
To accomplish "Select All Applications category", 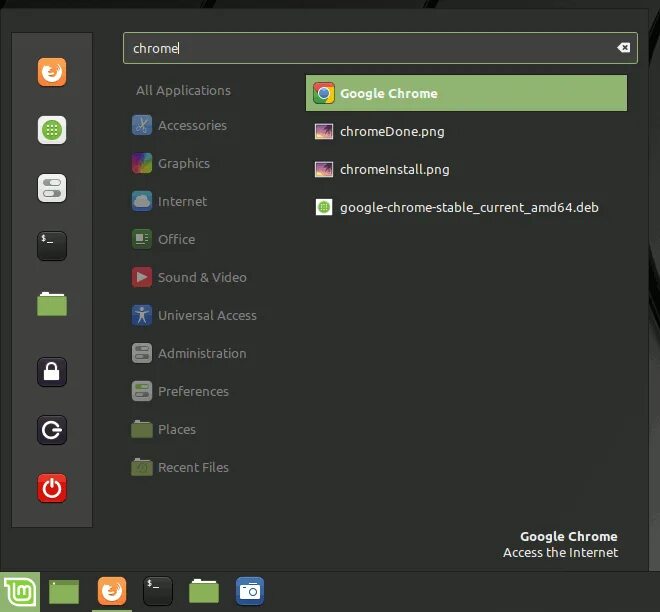I will click(183, 90).
